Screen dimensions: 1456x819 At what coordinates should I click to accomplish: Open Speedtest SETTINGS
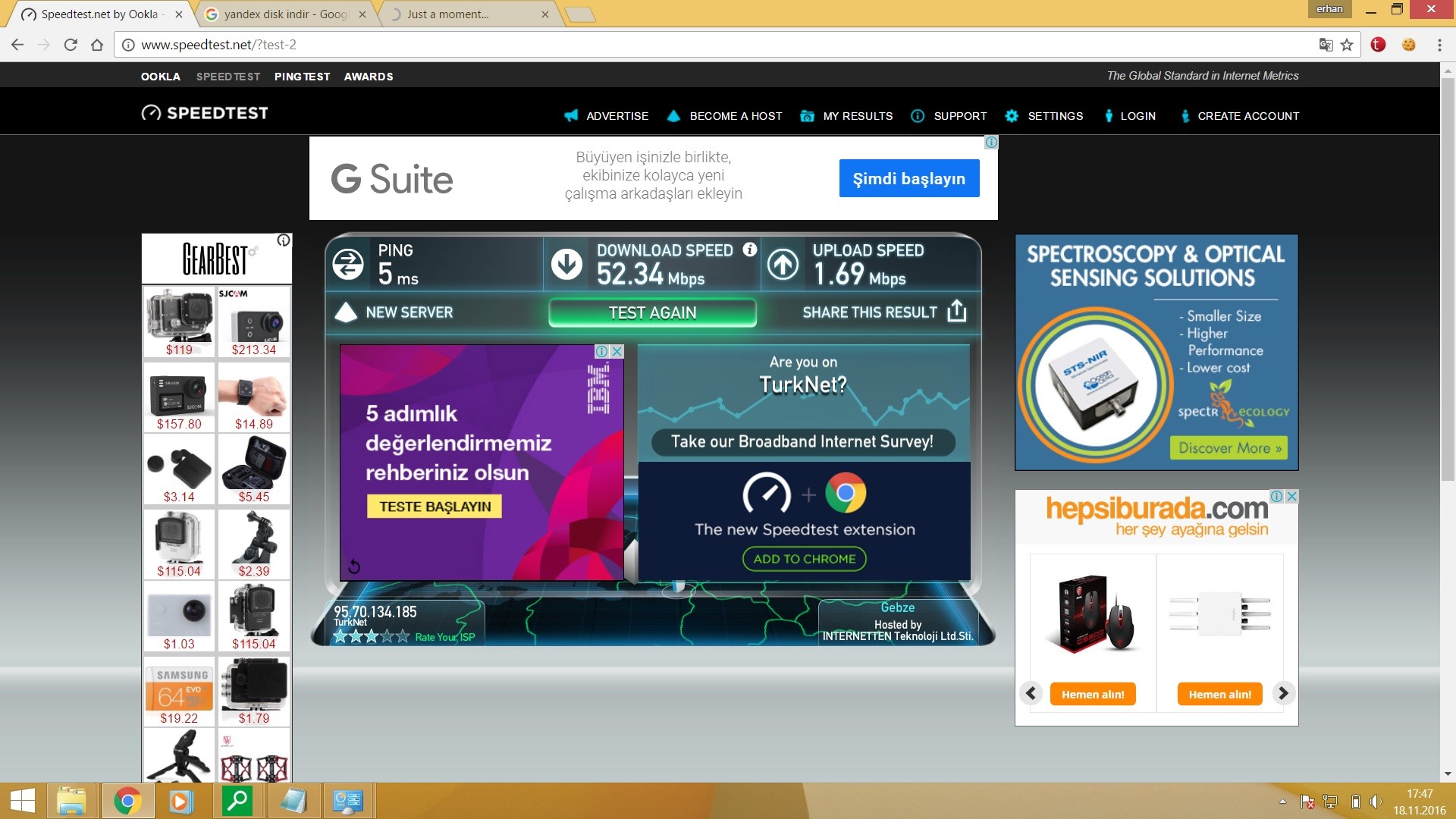[x=1044, y=116]
